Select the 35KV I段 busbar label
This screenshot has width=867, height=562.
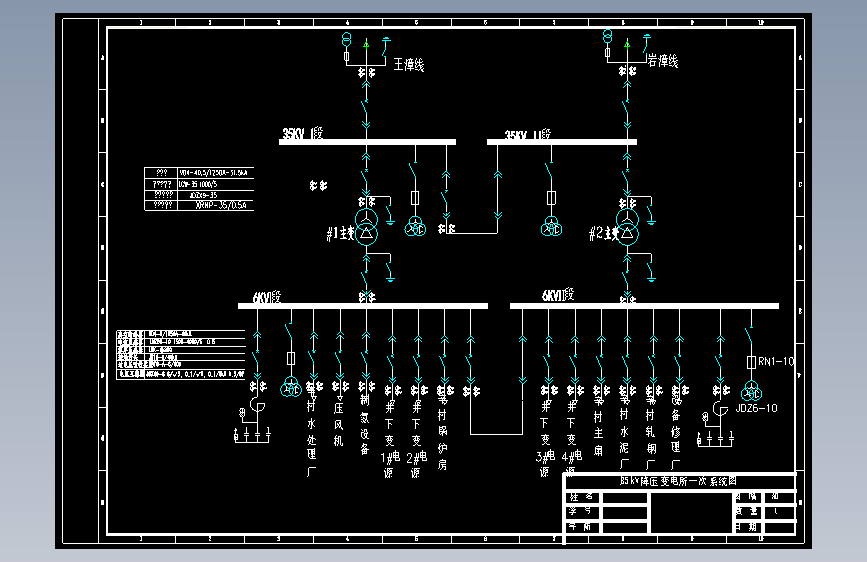[302, 133]
